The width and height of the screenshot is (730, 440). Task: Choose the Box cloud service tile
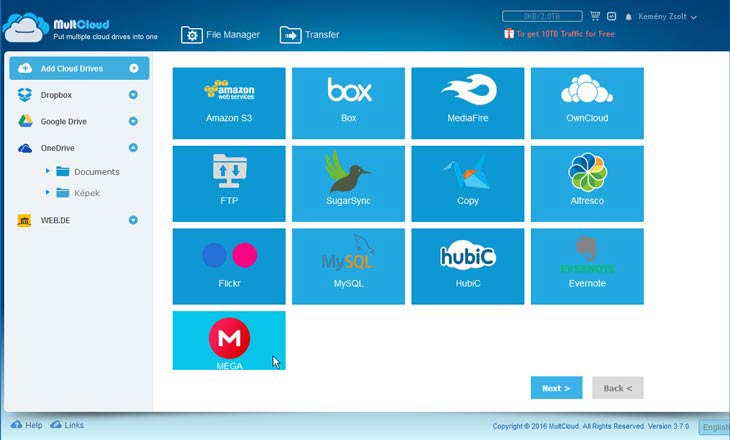[348, 103]
